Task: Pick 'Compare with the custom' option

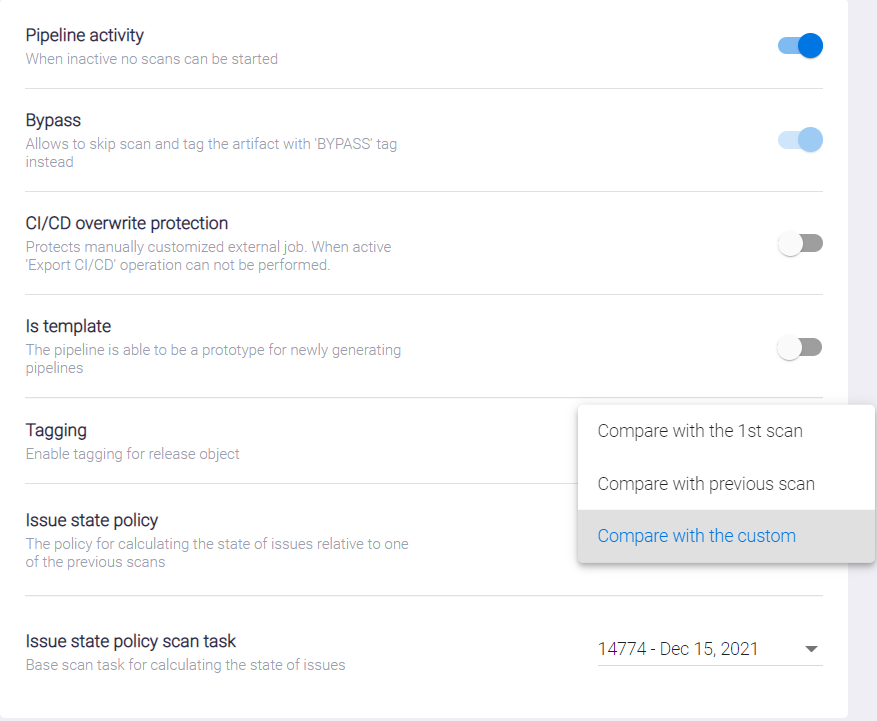Action: click(x=697, y=536)
